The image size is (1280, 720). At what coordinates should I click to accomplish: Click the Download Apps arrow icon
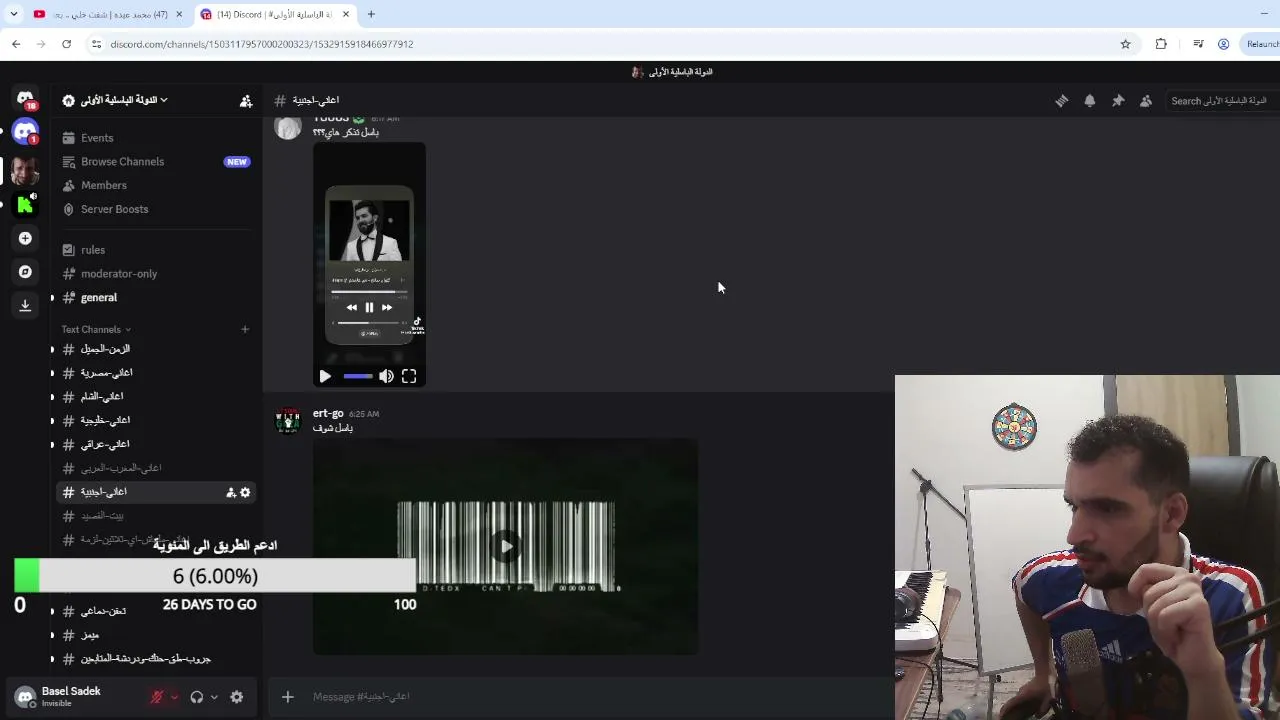tap(25, 306)
